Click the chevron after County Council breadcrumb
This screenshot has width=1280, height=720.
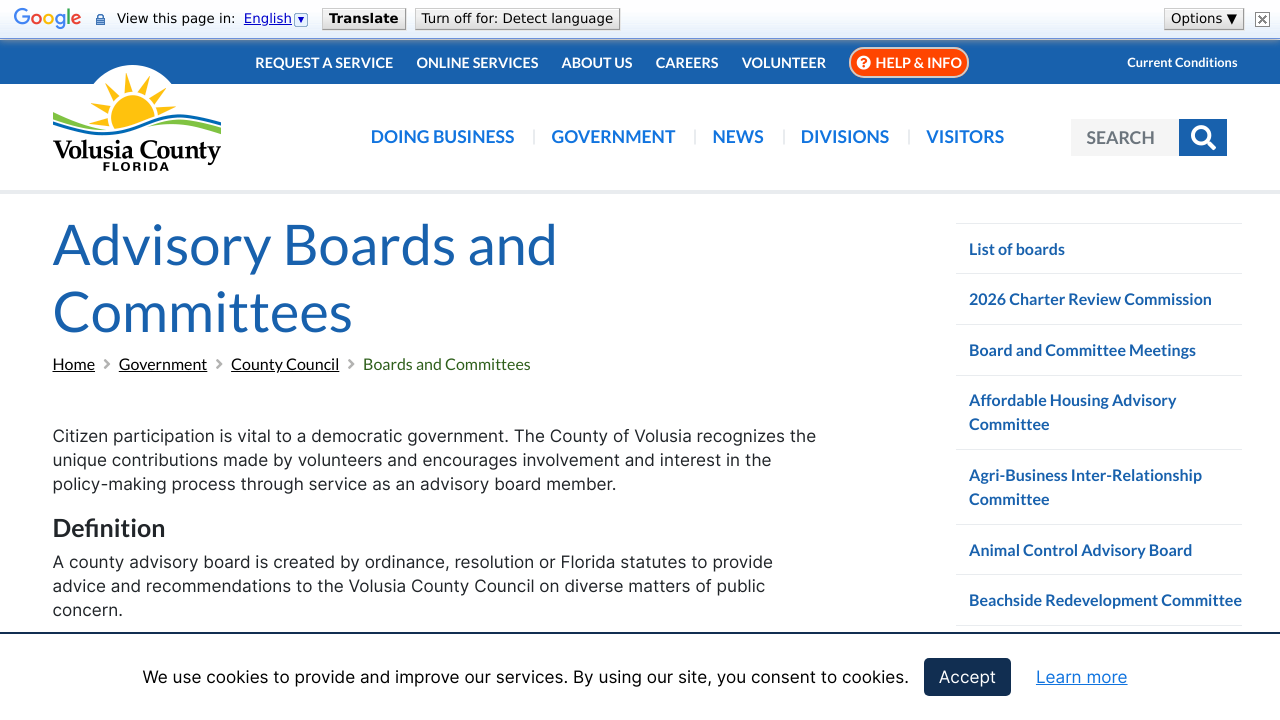[350, 364]
